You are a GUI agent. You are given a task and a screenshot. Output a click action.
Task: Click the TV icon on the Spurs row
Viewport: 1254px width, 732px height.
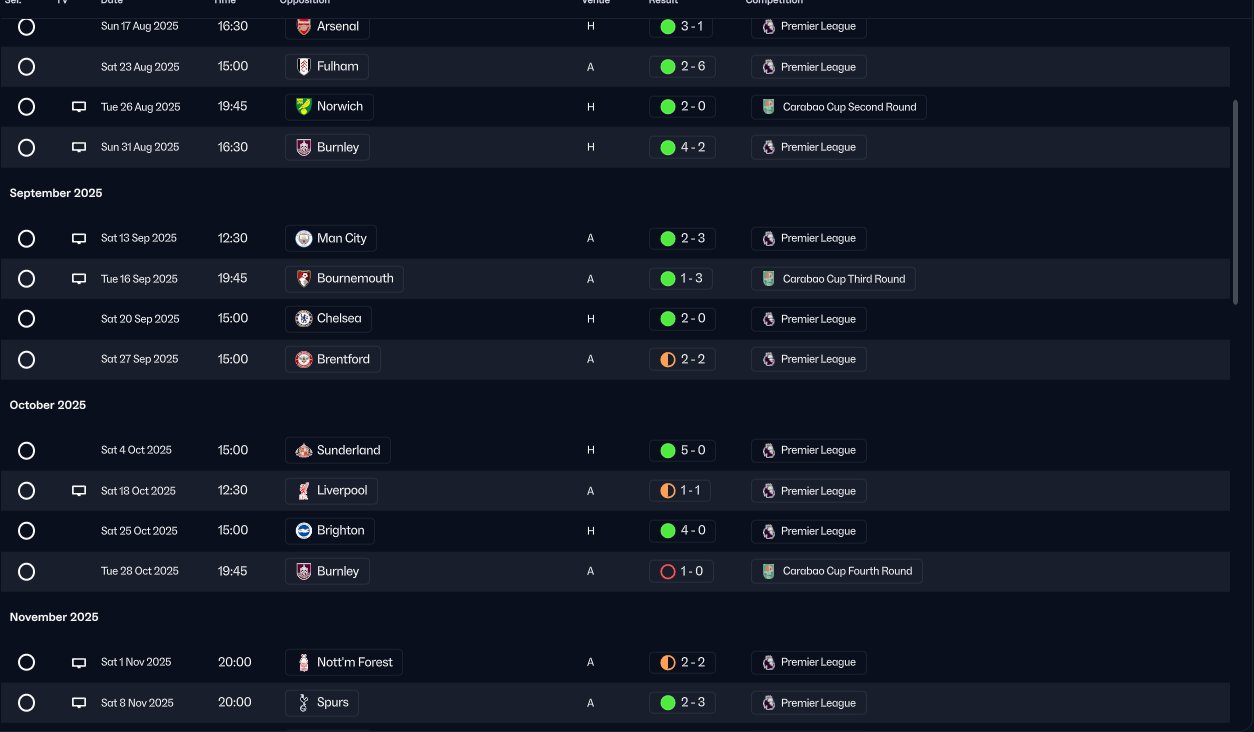pyautogui.click(x=79, y=703)
